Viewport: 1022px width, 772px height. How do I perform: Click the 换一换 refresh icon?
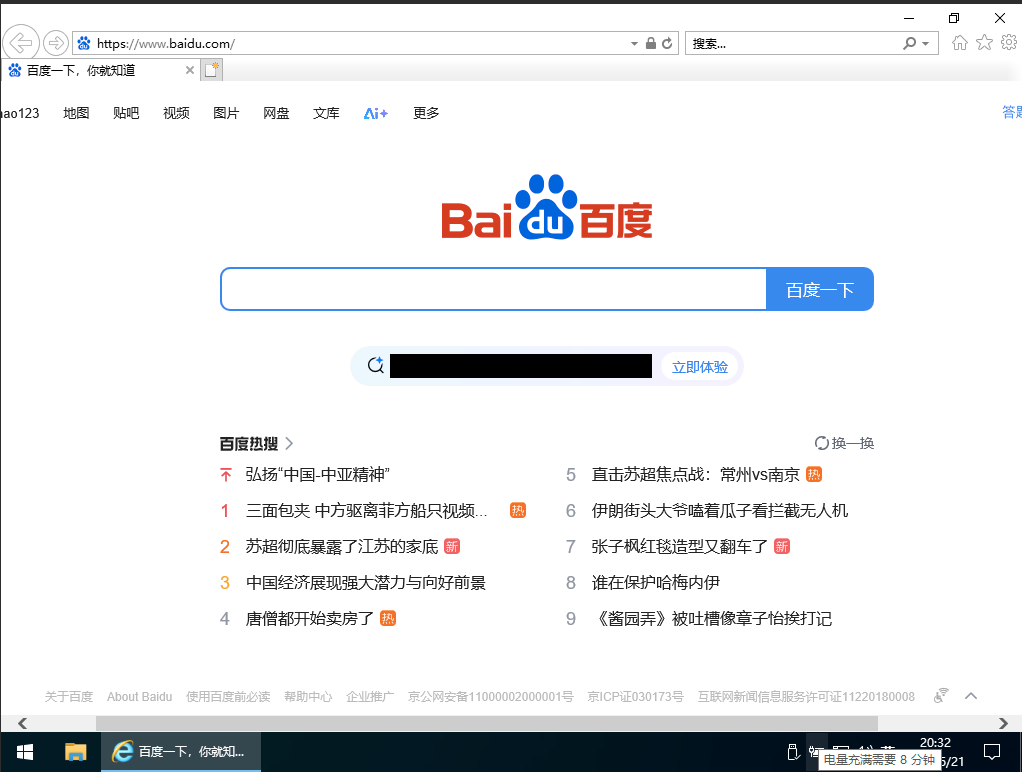(821, 443)
